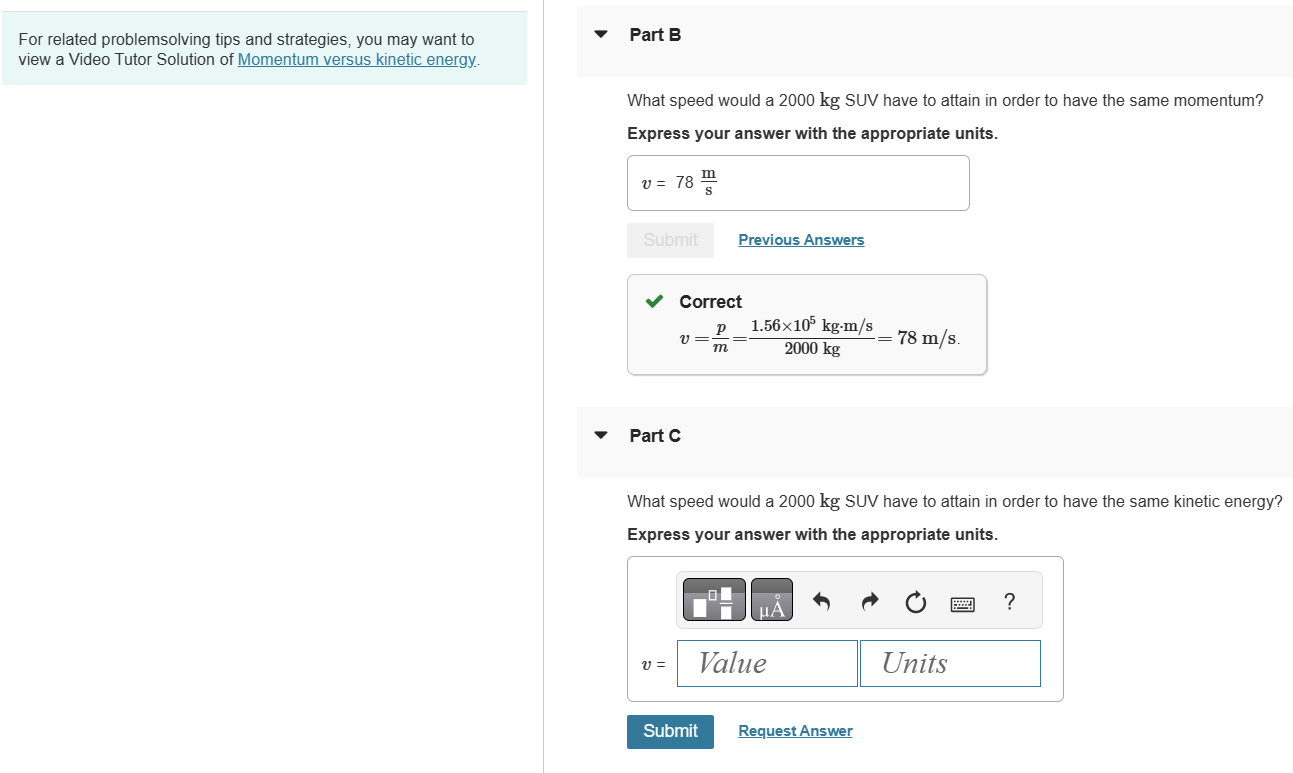The width and height of the screenshot is (1293, 773).
Task: Undo the last equation entry
Action: coord(821,600)
